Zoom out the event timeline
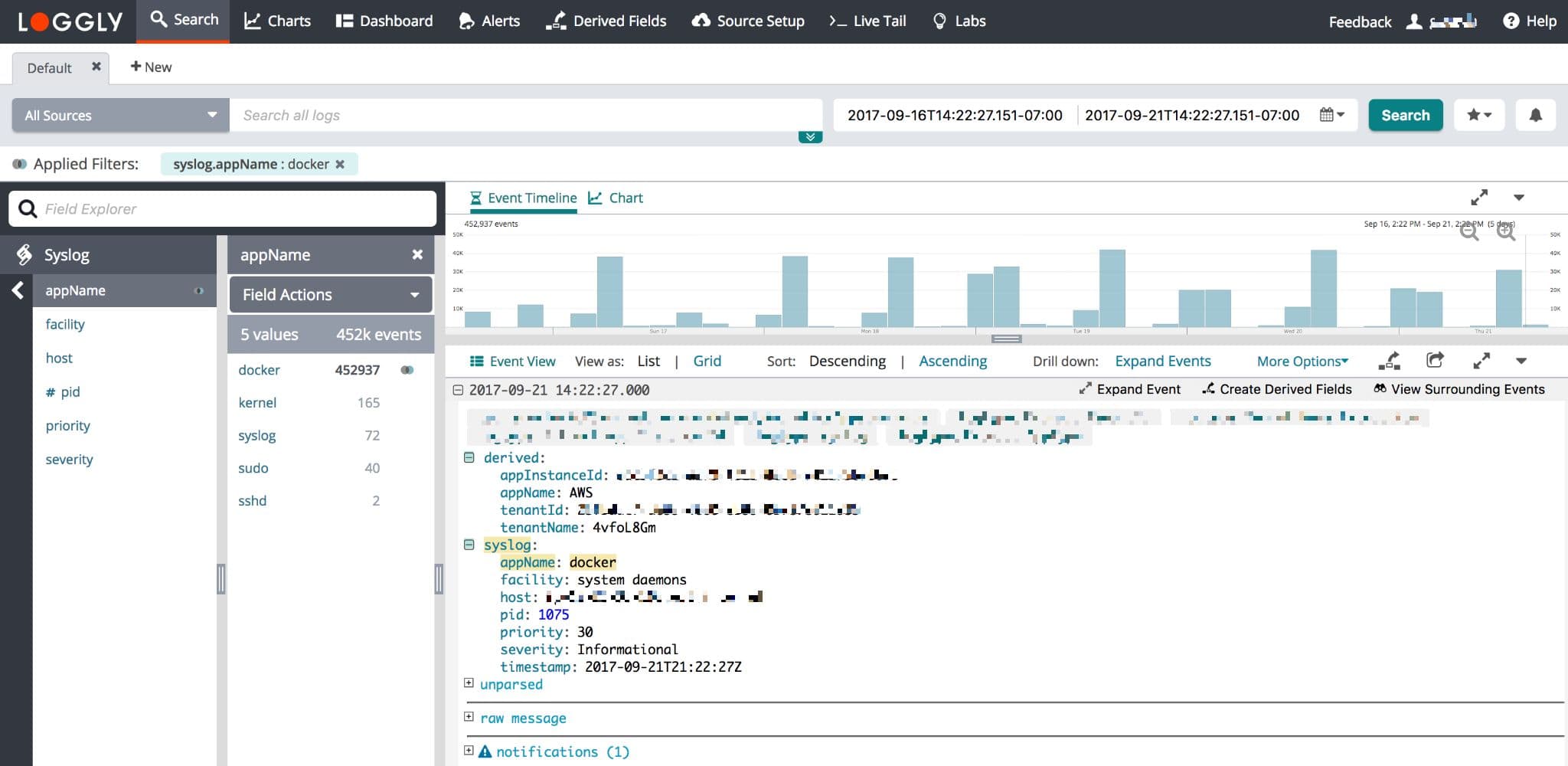The image size is (1568, 766). point(1468,231)
